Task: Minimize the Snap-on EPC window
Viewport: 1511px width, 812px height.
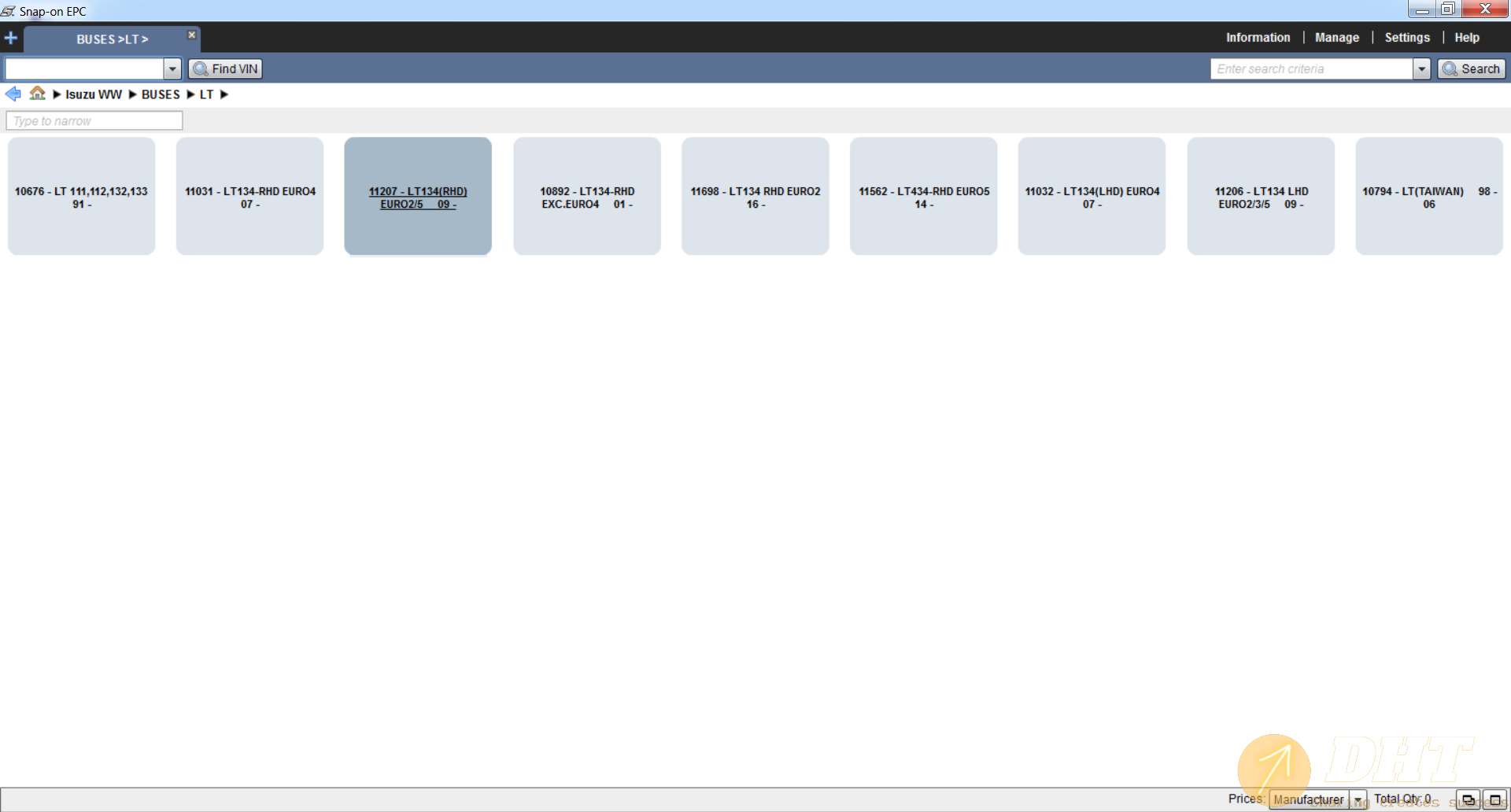Action: (x=1421, y=9)
